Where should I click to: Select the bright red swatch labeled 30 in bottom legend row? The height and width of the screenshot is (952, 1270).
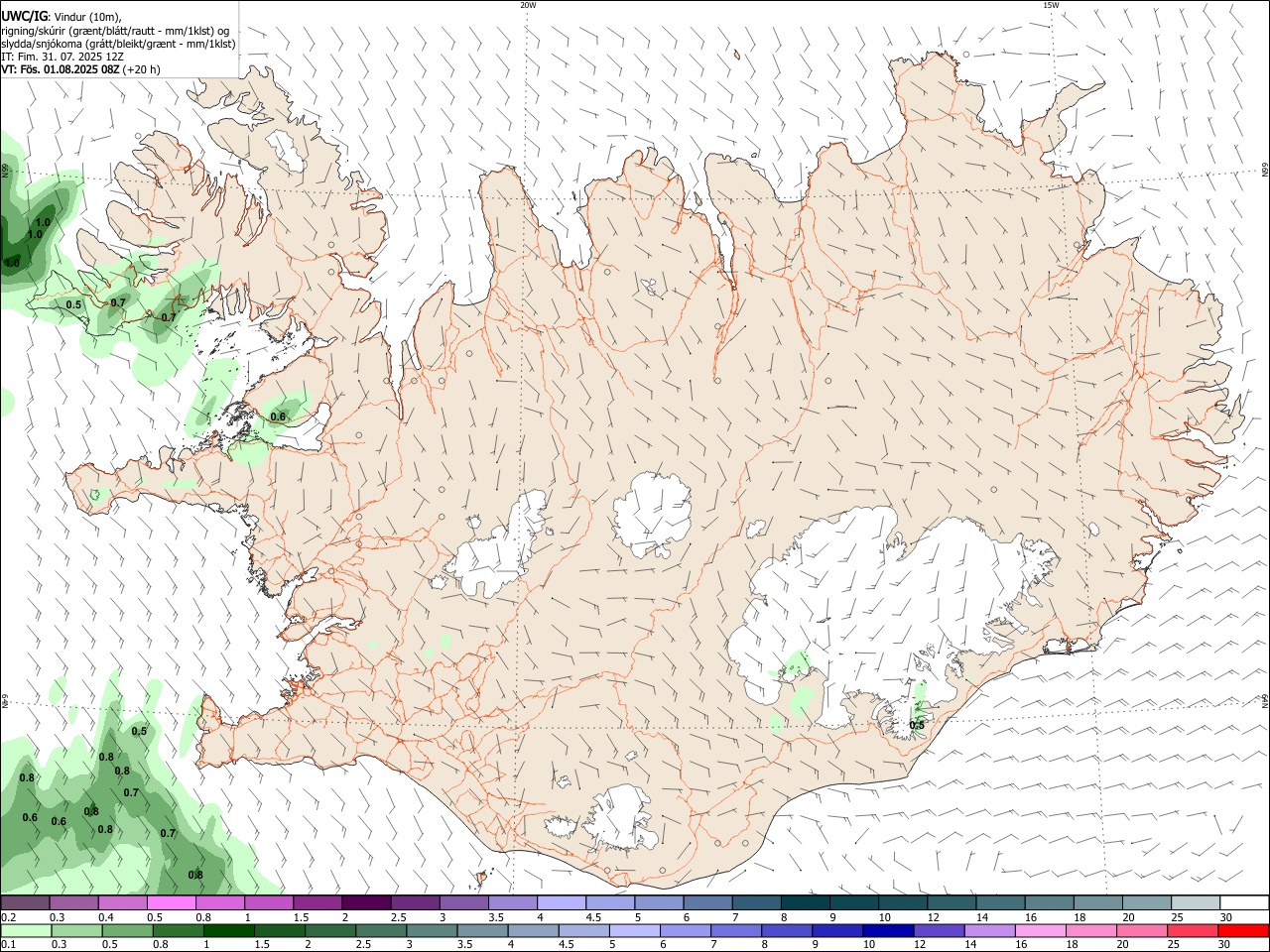point(1243,930)
